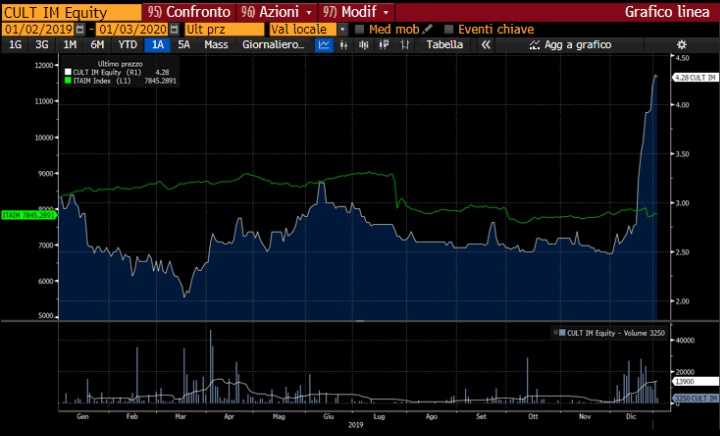The height and width of the screenshot is (436, 720).
Task: Enable the Eventi chiave checkbox
Action: 449,29
